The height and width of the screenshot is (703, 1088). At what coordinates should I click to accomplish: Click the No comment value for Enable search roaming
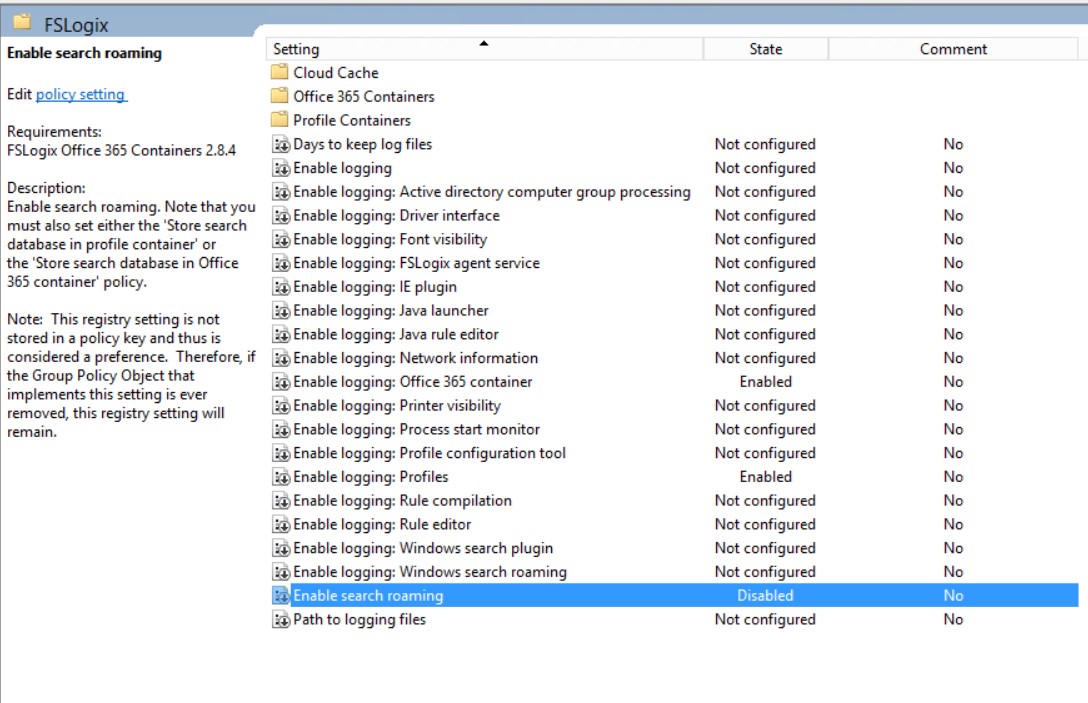pyautogui.click(x=953, y=595)
